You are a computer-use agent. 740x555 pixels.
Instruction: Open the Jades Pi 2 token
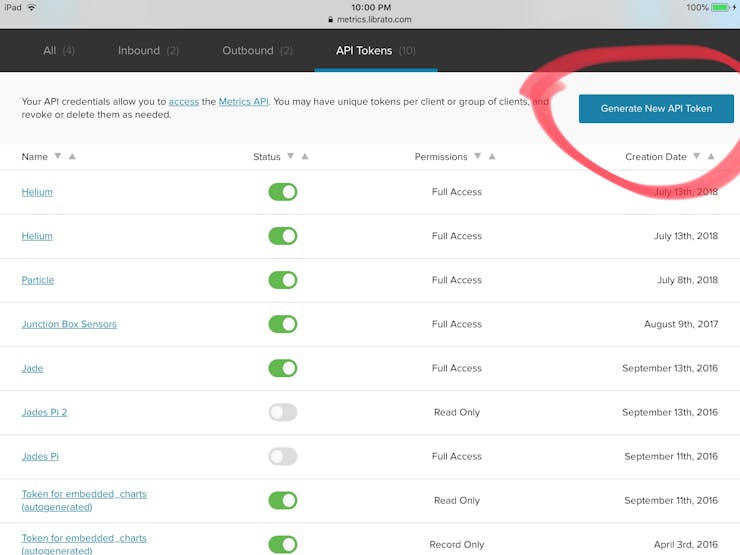44,412
